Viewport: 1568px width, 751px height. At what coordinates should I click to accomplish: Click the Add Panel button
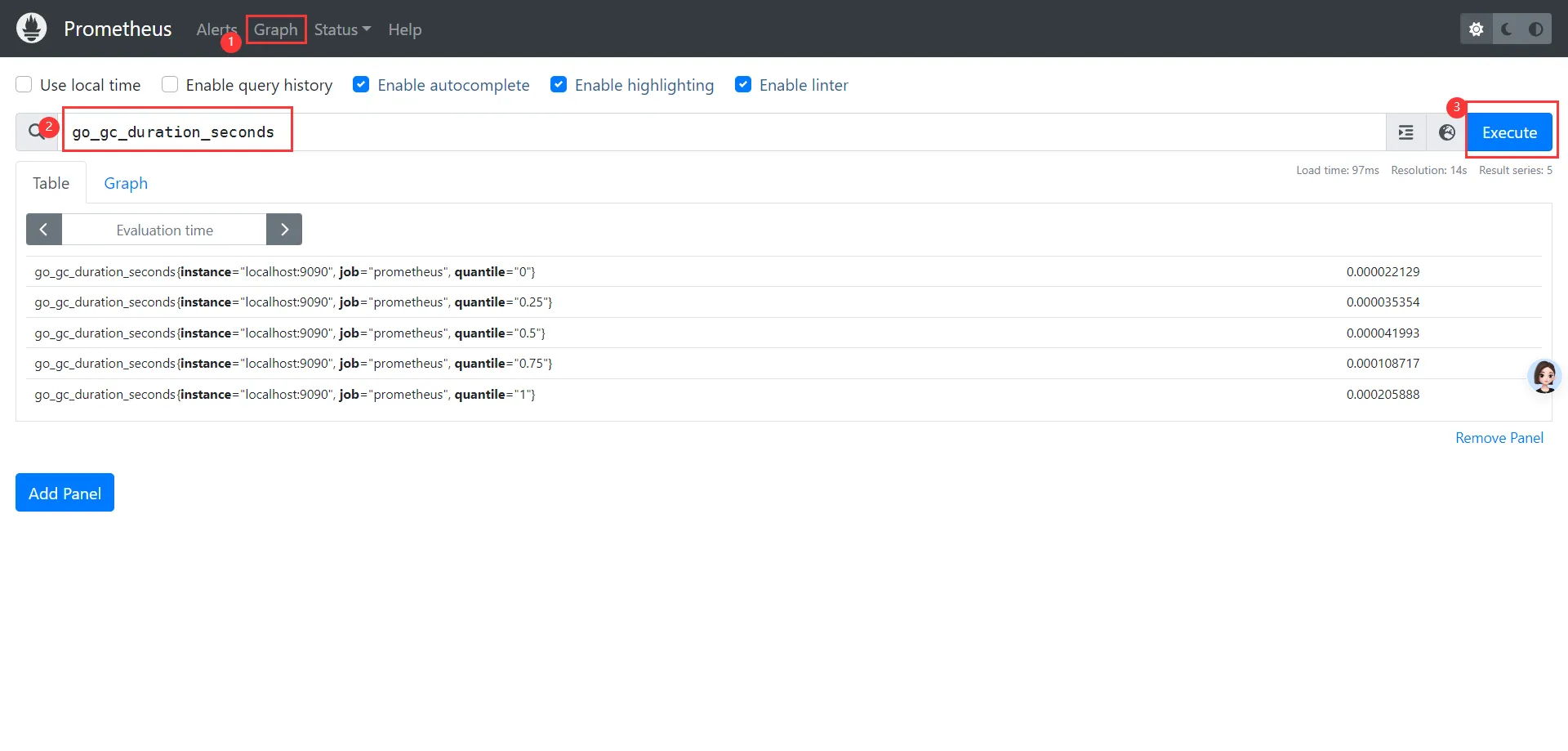65,493
